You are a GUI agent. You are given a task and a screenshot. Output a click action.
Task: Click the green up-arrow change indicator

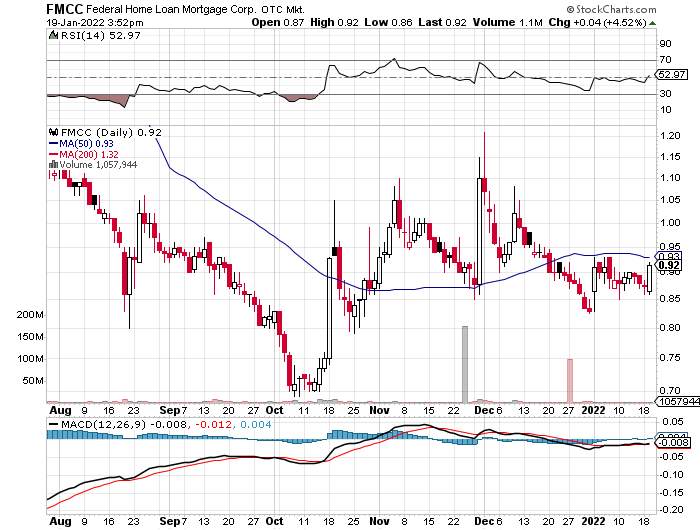[652, 23]
